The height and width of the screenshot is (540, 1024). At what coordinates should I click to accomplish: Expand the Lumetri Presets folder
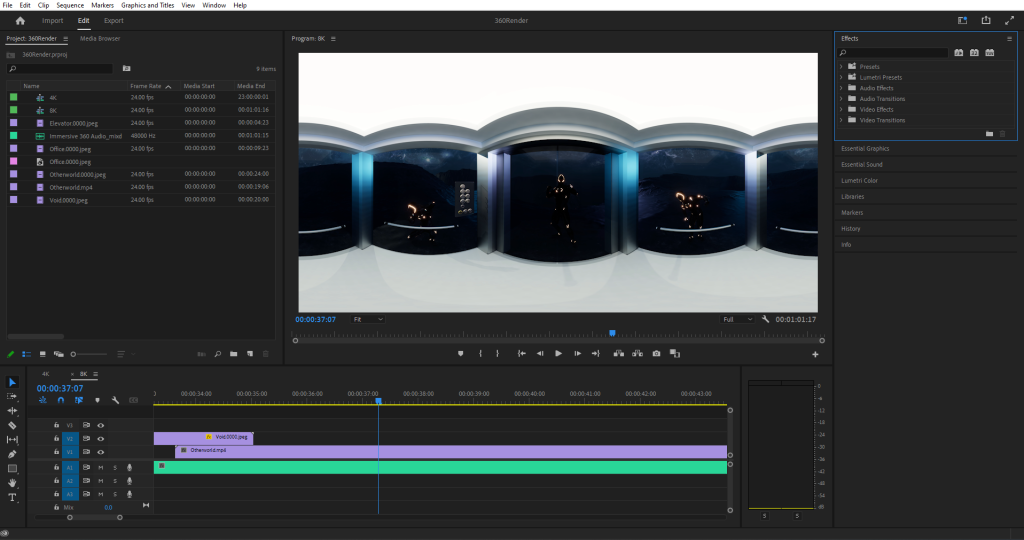(841, 77)
